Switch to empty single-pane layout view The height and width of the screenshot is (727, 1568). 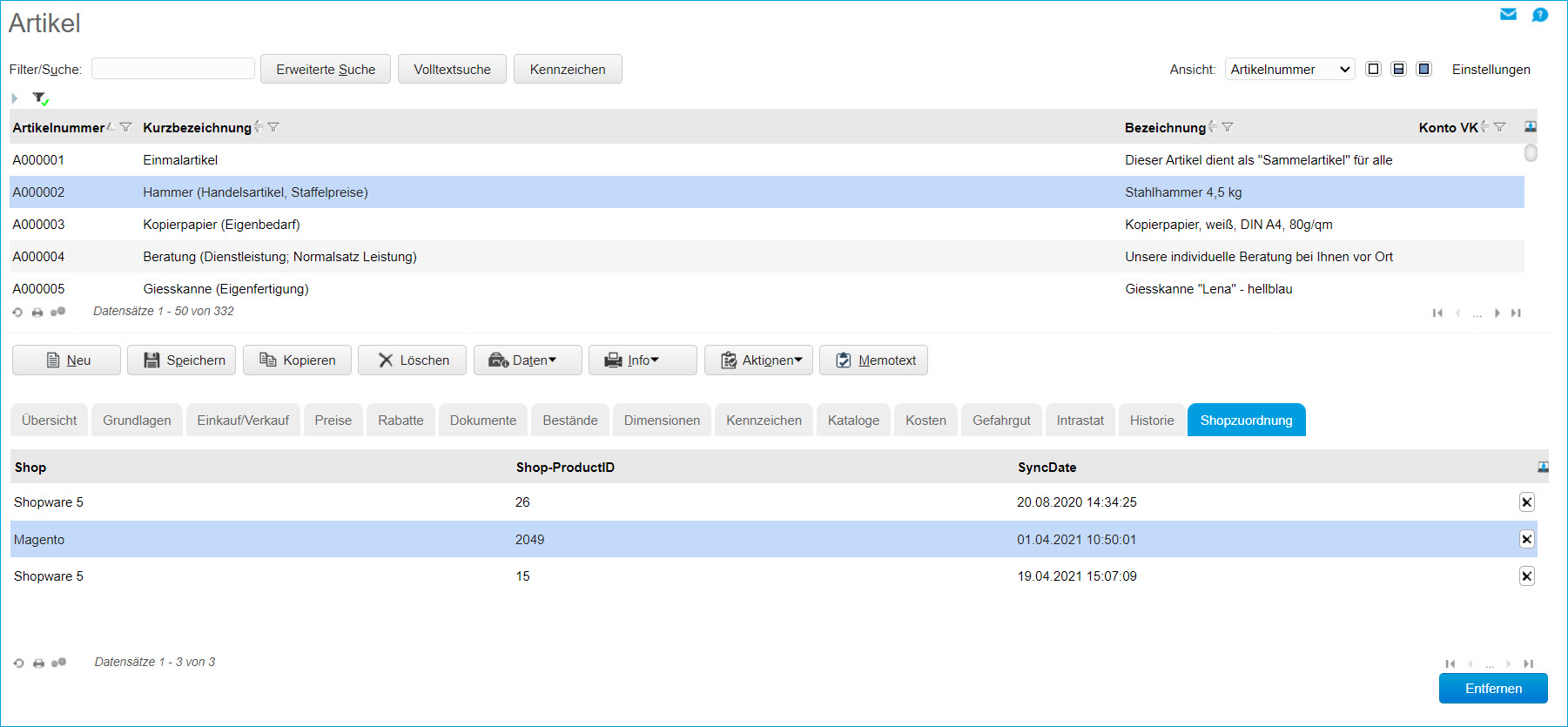(x=1373, y=69)
